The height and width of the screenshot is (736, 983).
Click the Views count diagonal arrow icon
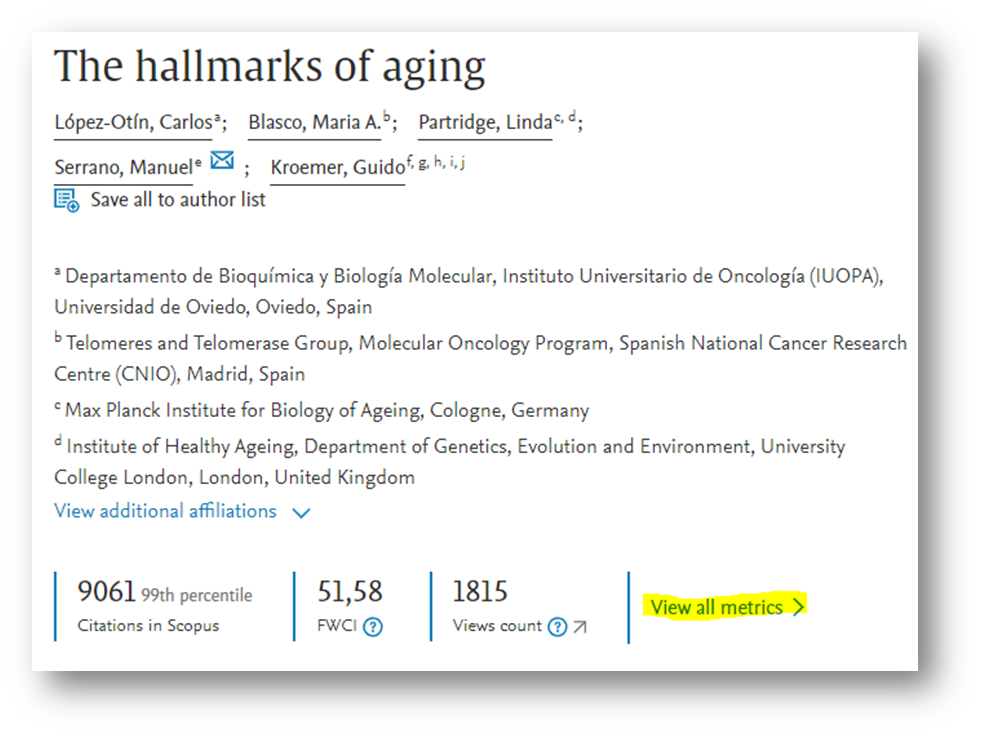[580, 627]
